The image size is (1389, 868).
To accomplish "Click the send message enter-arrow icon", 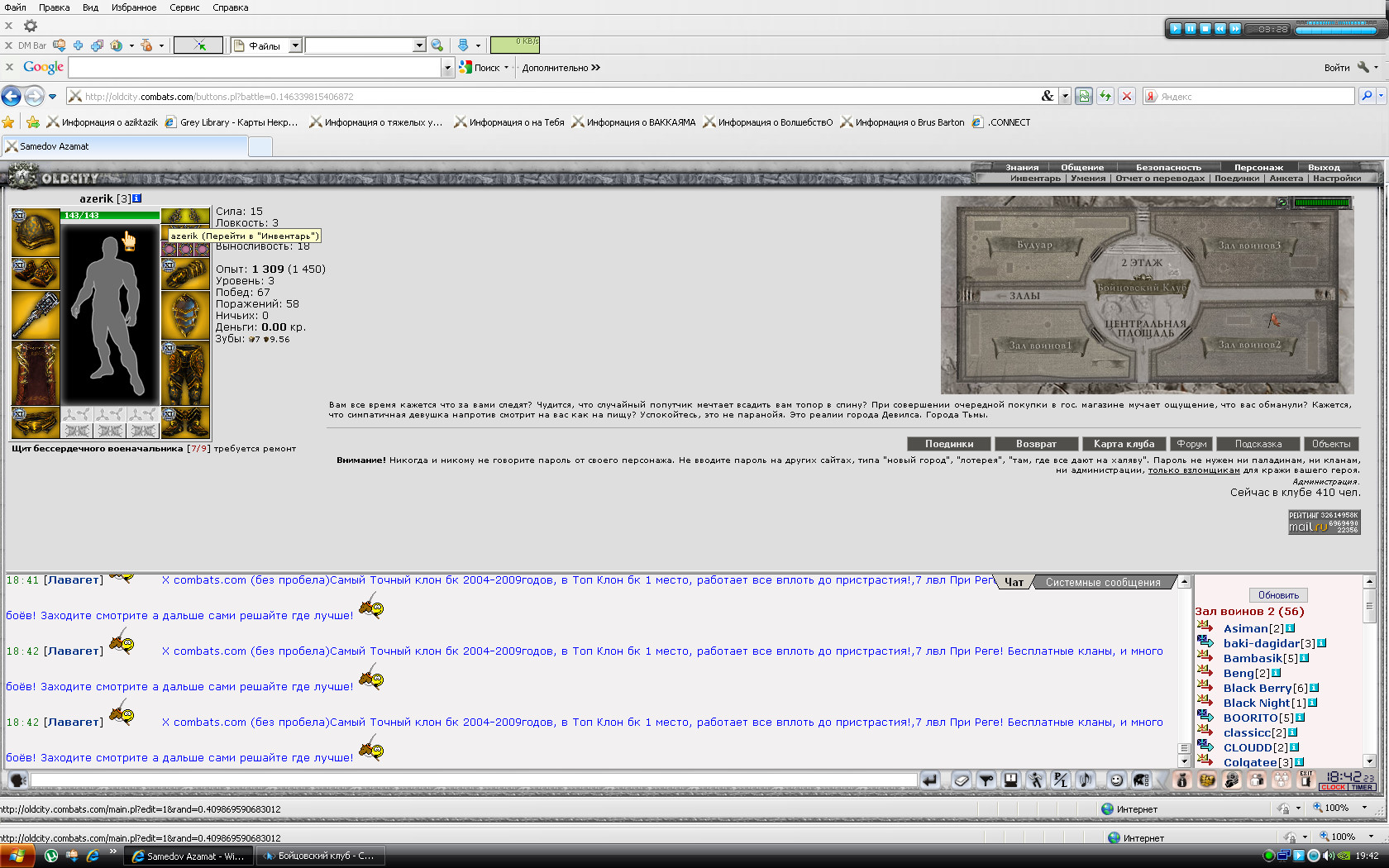I will [x=930, y=780].
